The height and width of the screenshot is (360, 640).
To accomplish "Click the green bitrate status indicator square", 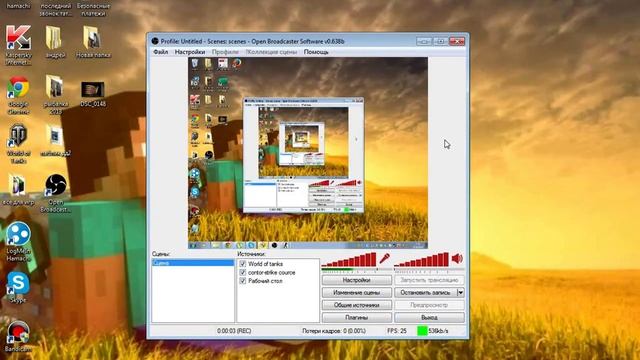I will (x=422, y=331).
